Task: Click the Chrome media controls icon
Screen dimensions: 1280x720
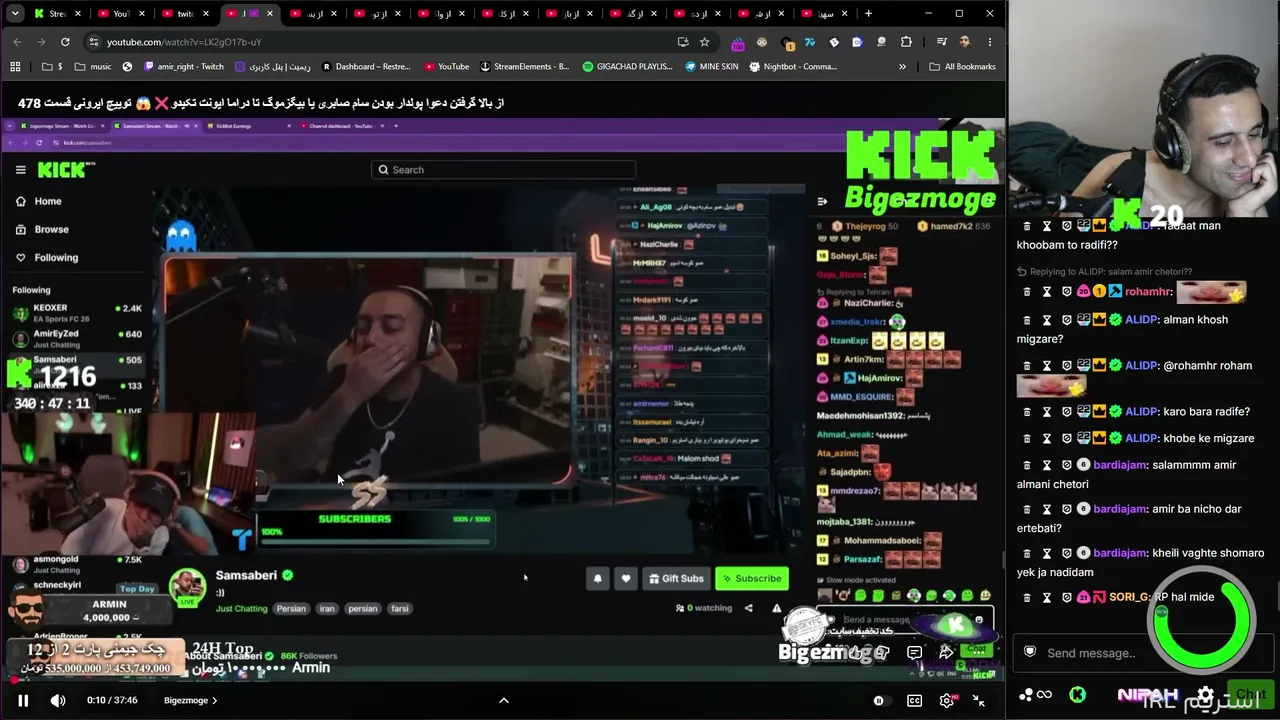Action: tap(942, 42)
